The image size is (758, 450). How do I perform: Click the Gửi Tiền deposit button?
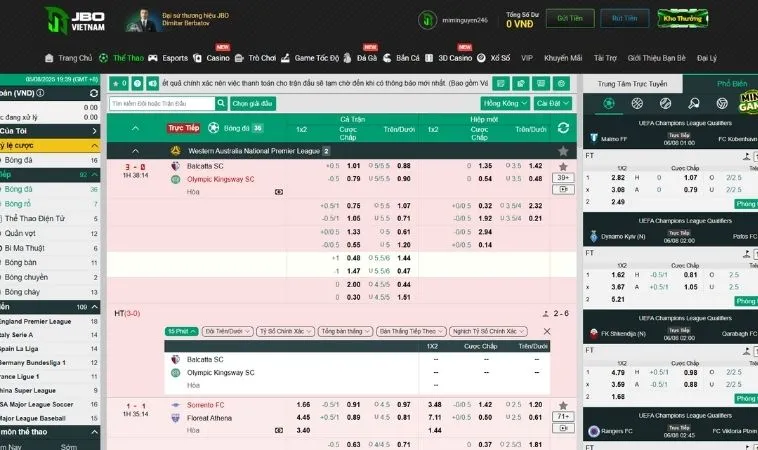tap(570, 18)
